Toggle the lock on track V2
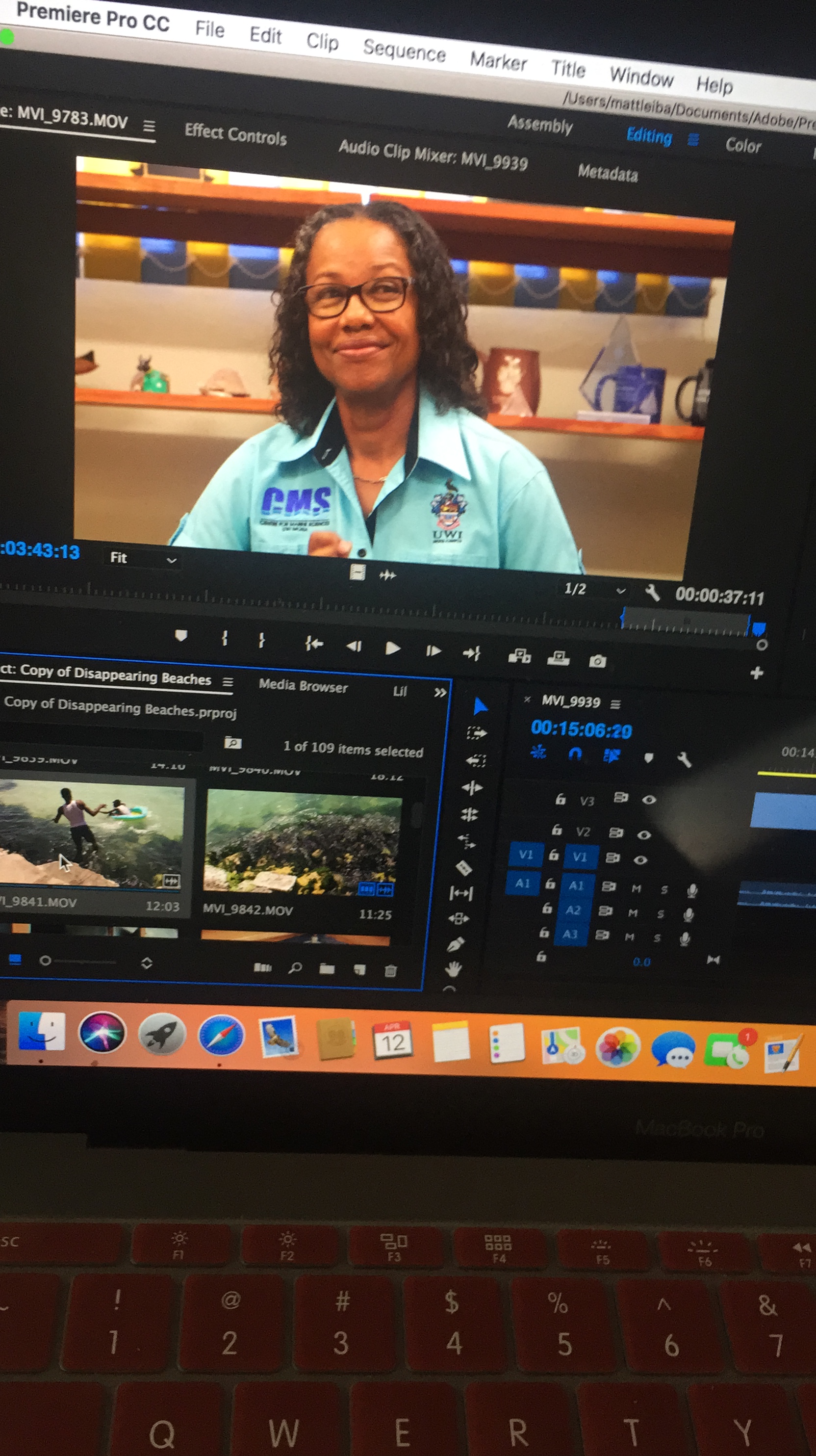 point(557,830)
